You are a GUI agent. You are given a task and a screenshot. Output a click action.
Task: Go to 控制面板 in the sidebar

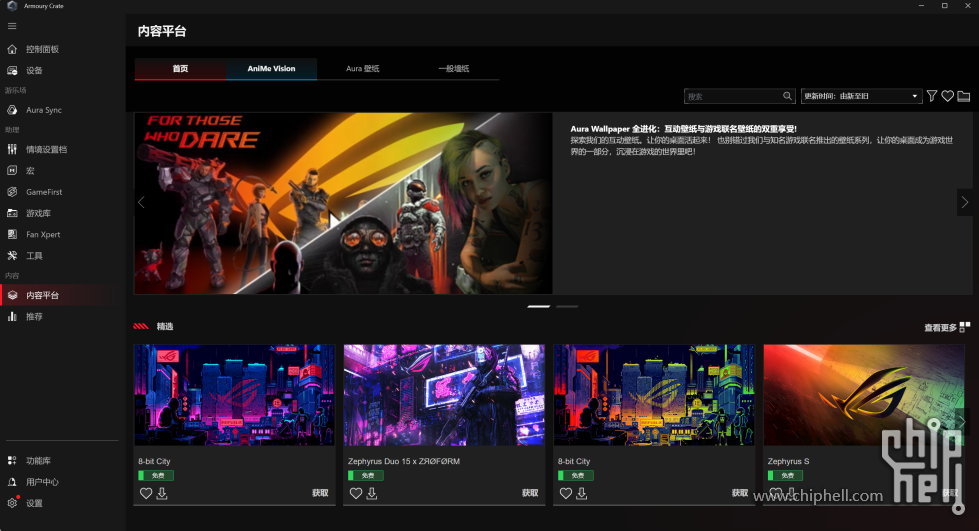pyautogui.click(x=42, y=49)
